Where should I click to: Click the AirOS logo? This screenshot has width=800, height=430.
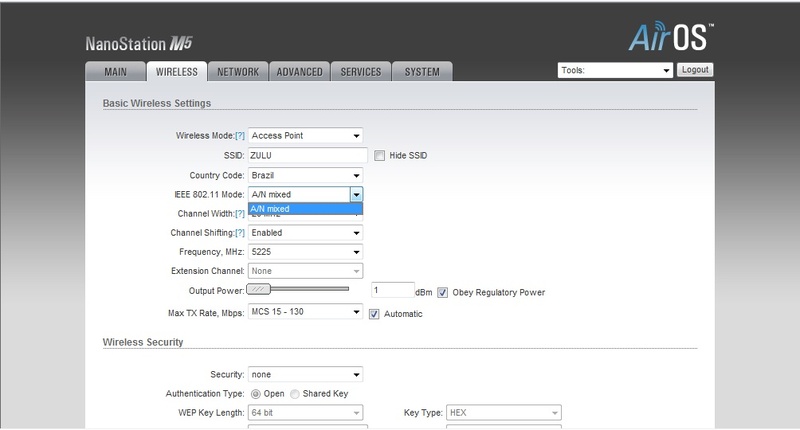click(x=670, y=37)
